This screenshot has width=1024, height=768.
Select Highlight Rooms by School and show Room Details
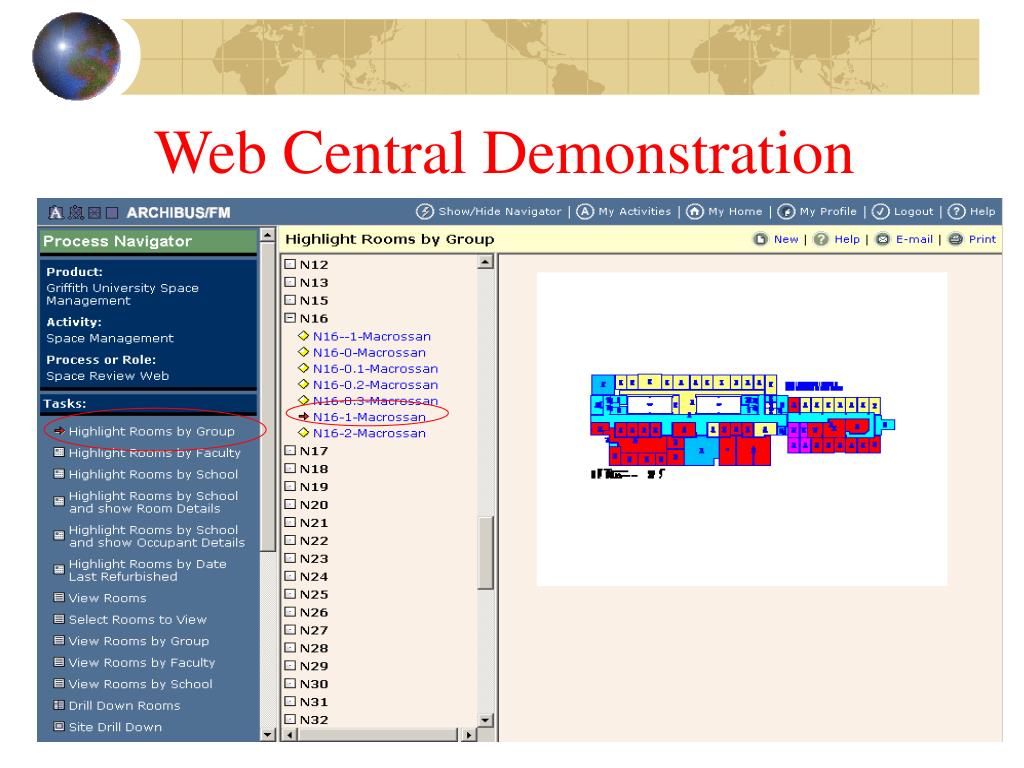pos(153,502)
